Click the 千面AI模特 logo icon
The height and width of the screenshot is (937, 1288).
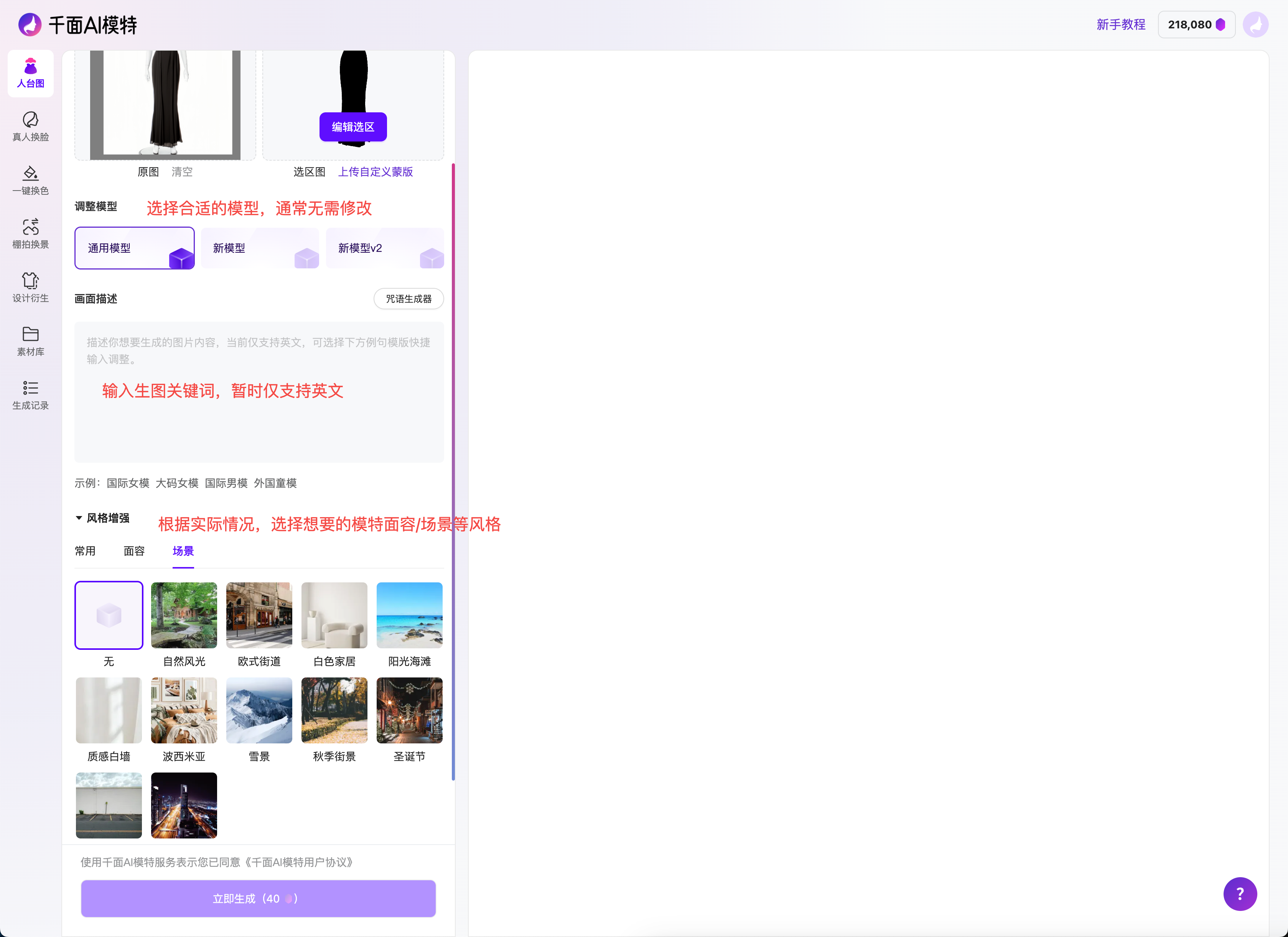30,25
